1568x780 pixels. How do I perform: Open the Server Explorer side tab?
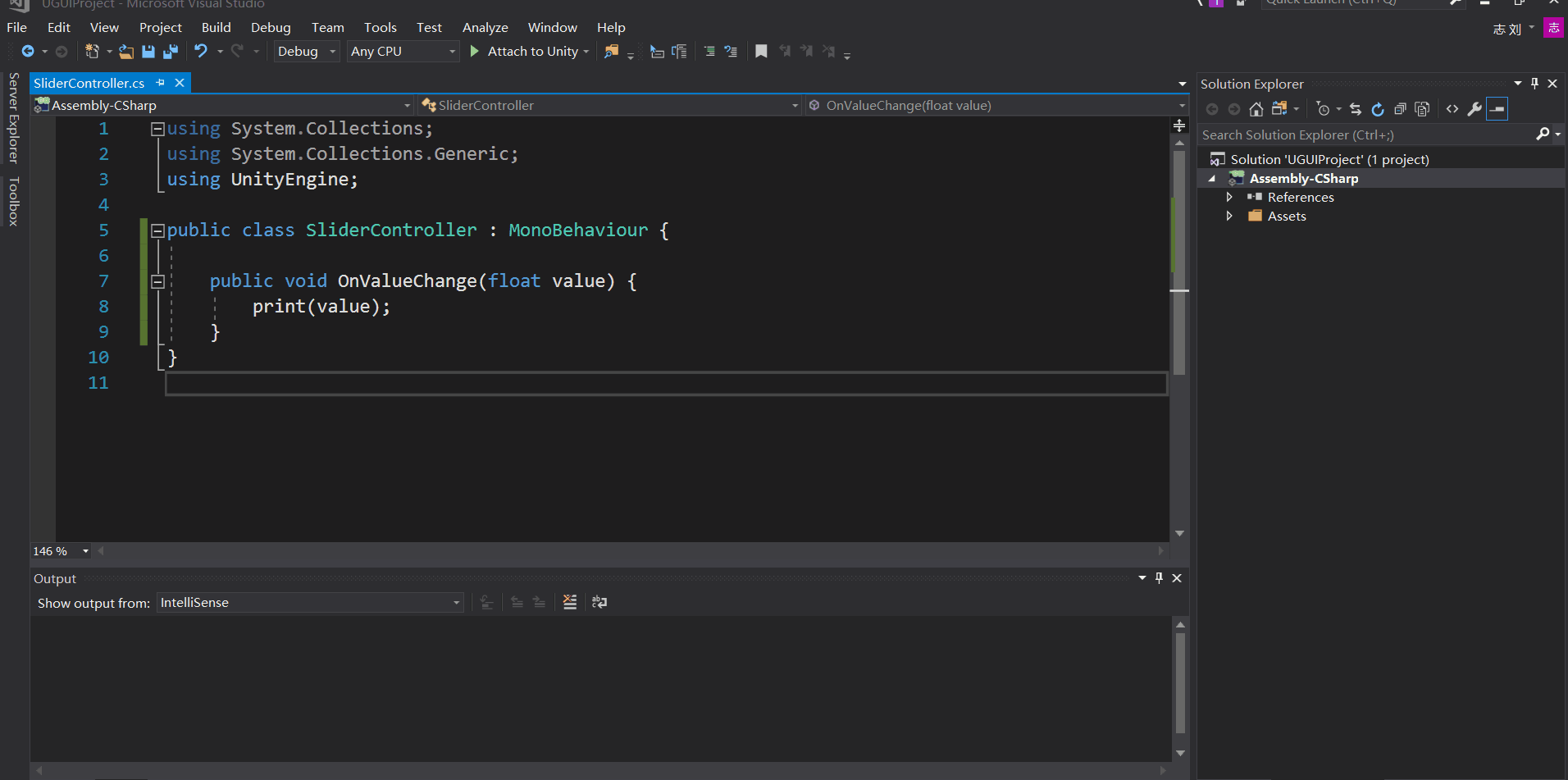(14, 118)
